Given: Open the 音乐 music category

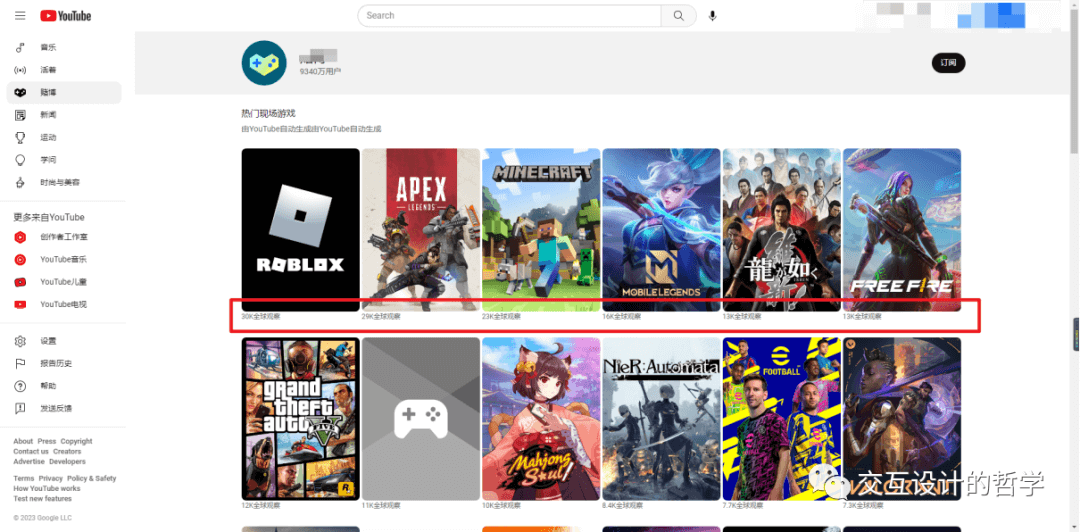Looking at the screenshot, I should pyautogui.click(x=63, y=48).
